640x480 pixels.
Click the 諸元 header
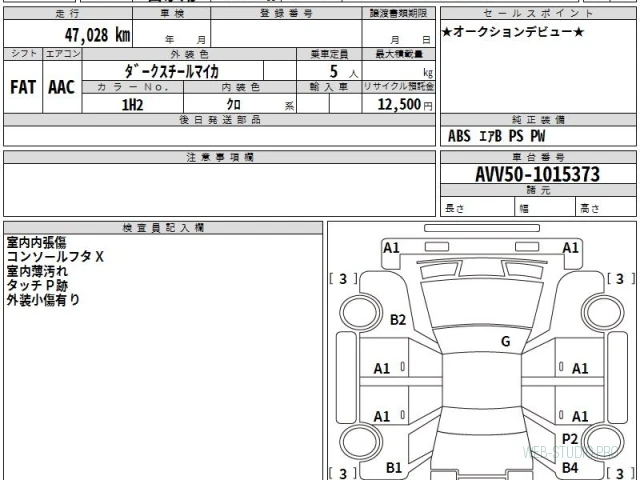coord(538,190)
